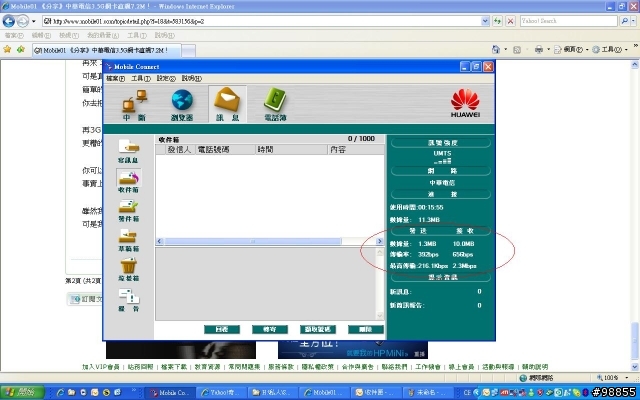Click the IE Forward button

point(22,21)
